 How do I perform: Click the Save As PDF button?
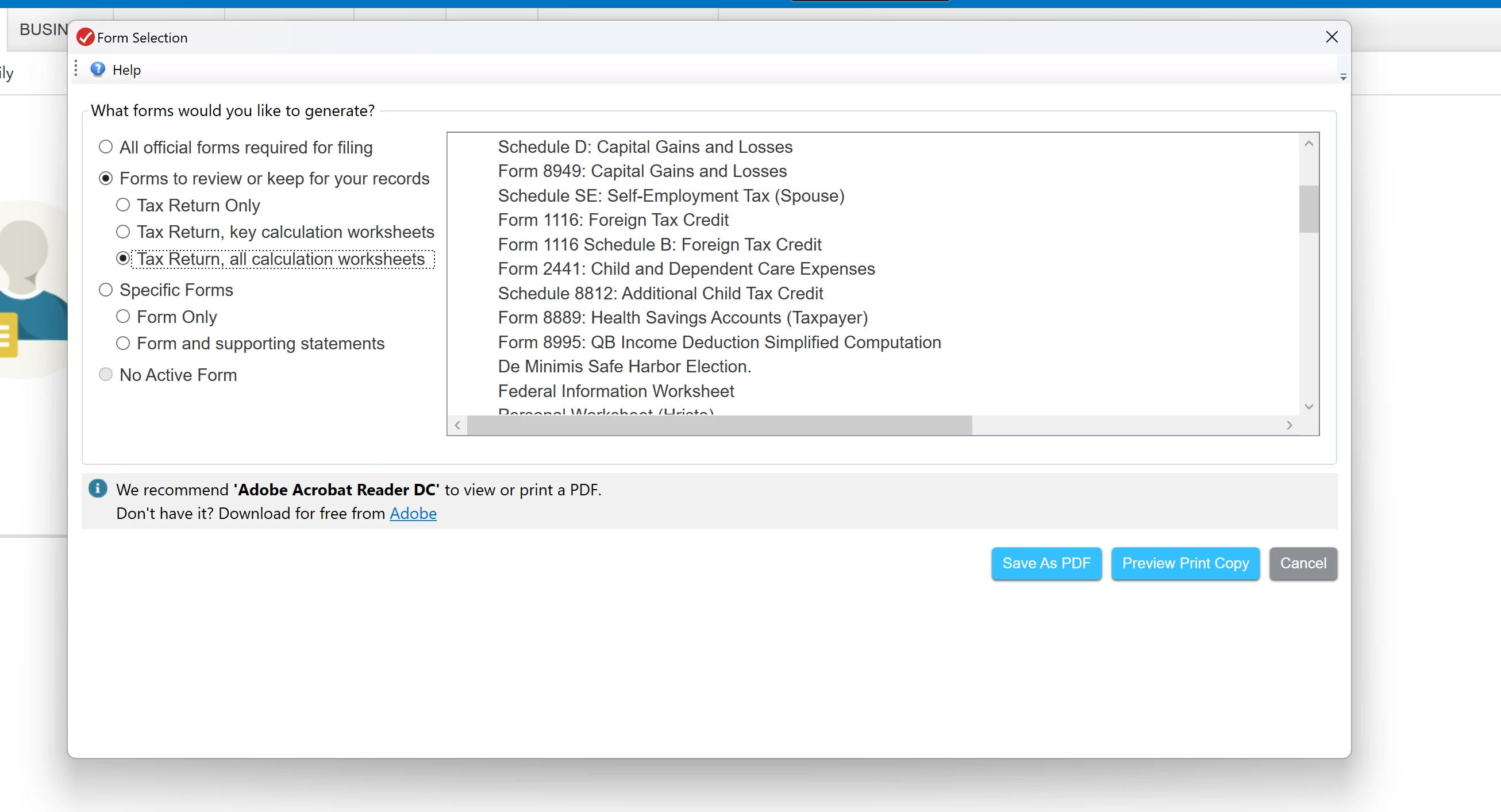point(1046,563)
